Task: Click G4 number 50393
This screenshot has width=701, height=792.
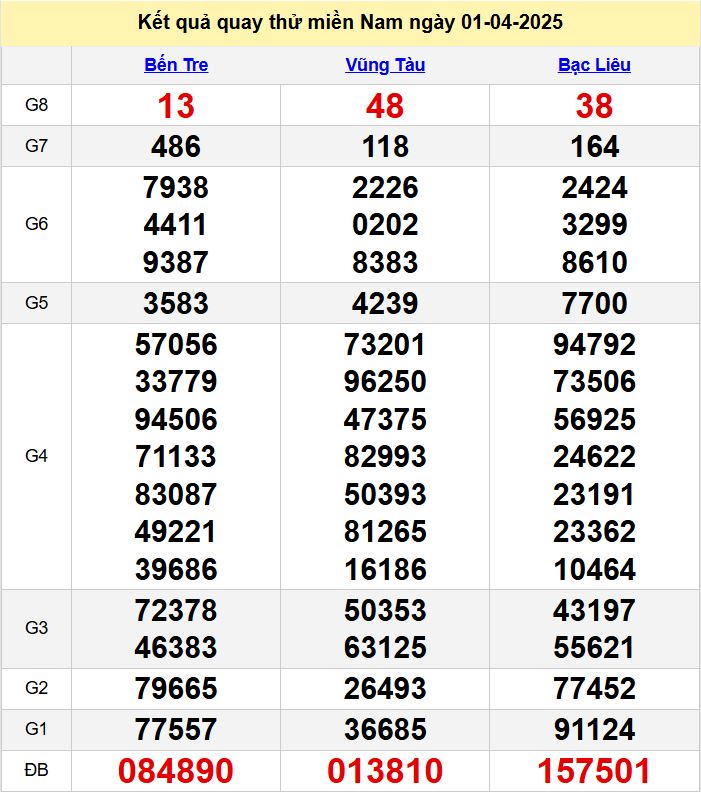Action: (x=385, y=494)
